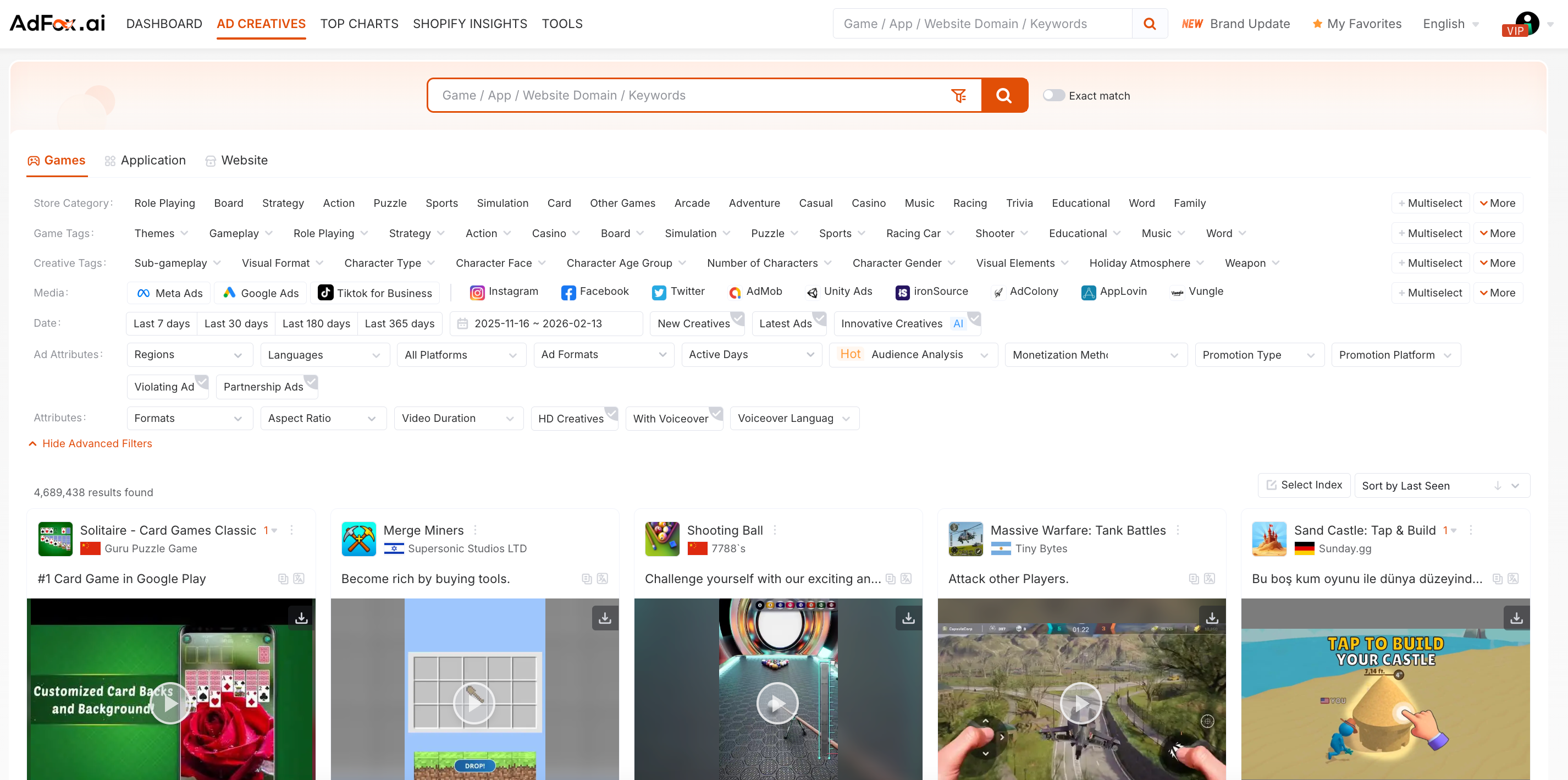Click the main keyword search input field
Image resolution: width=1568 pixels, height=780 pixels.
pyautogui.click(x=688, y=96)
